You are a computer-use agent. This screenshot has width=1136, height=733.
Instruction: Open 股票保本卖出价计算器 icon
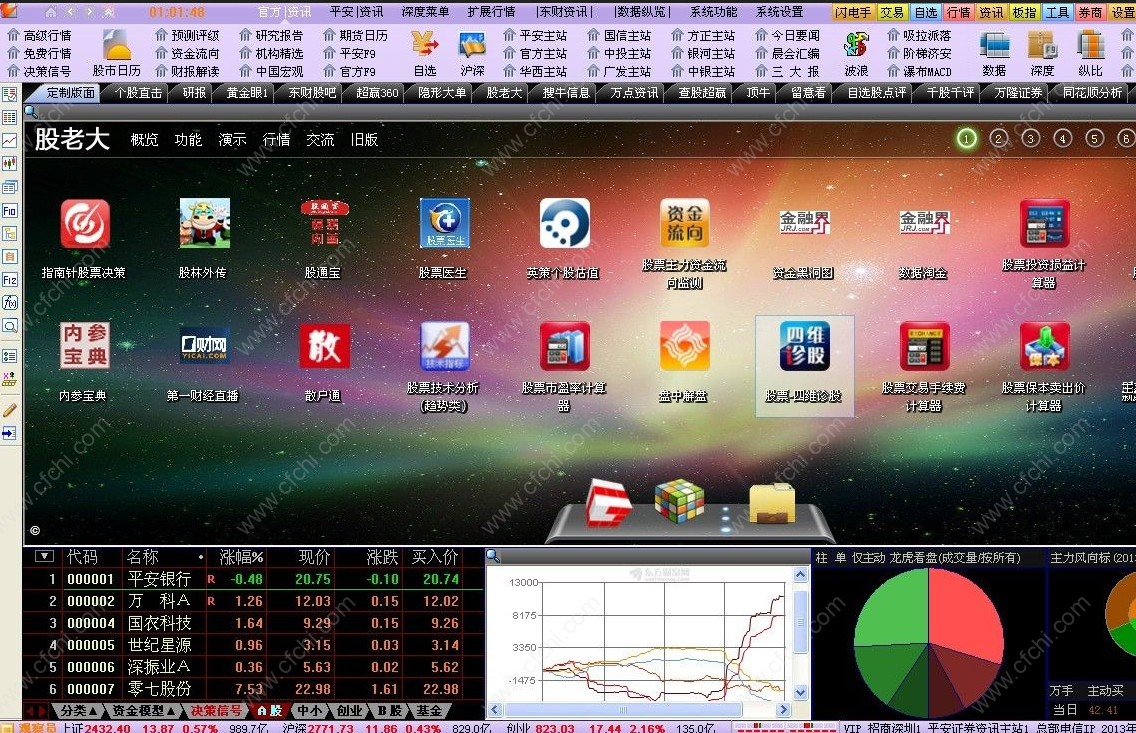(1044, 346)
